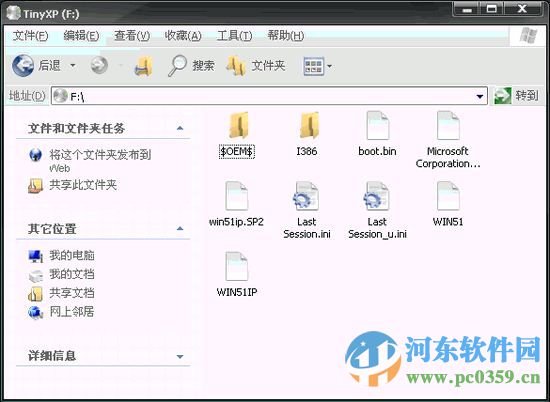
Task: Open the 编辑(E) menu
Action: 81,35
